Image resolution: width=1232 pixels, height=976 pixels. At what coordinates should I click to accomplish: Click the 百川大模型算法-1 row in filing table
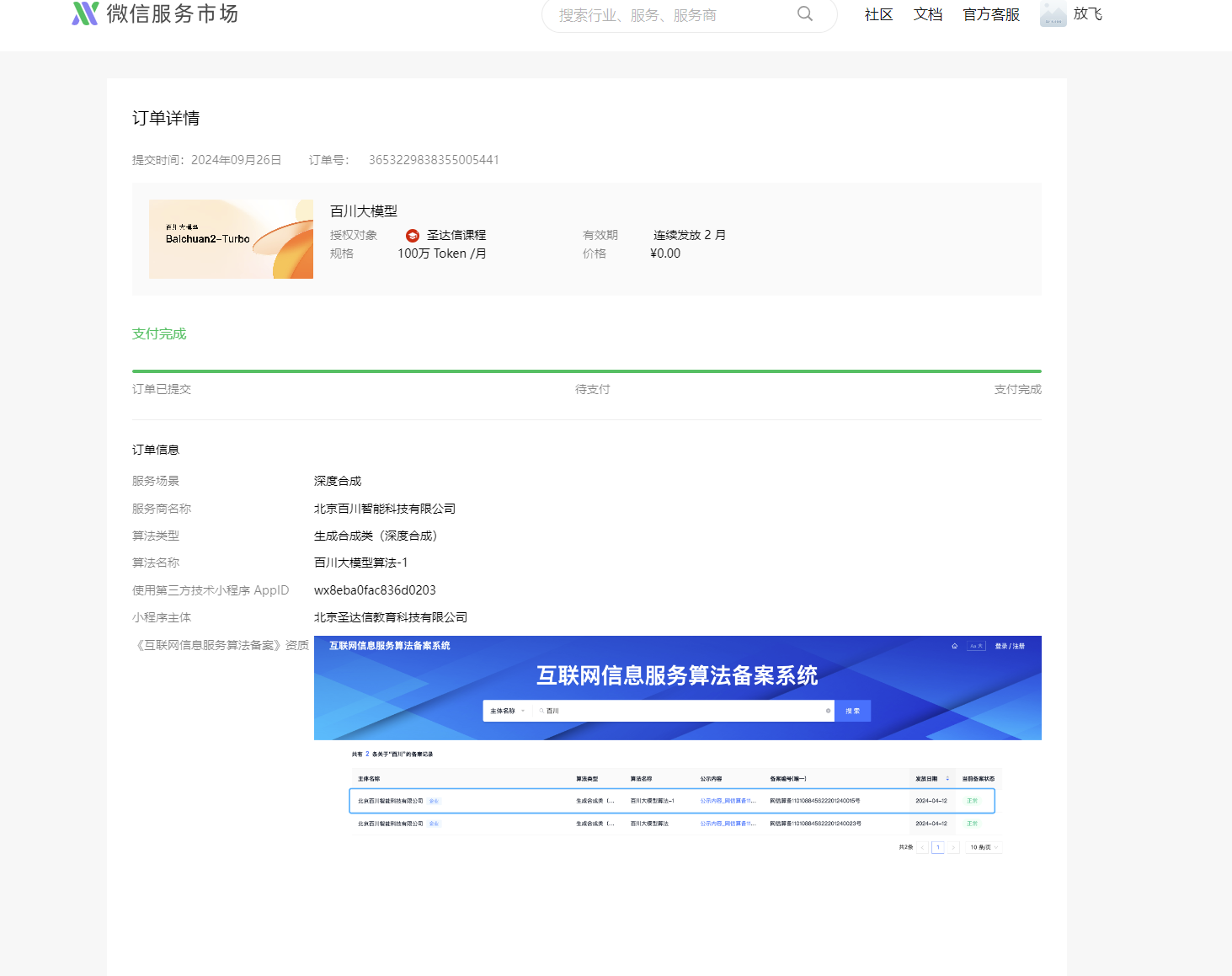[x=672, y=801]
